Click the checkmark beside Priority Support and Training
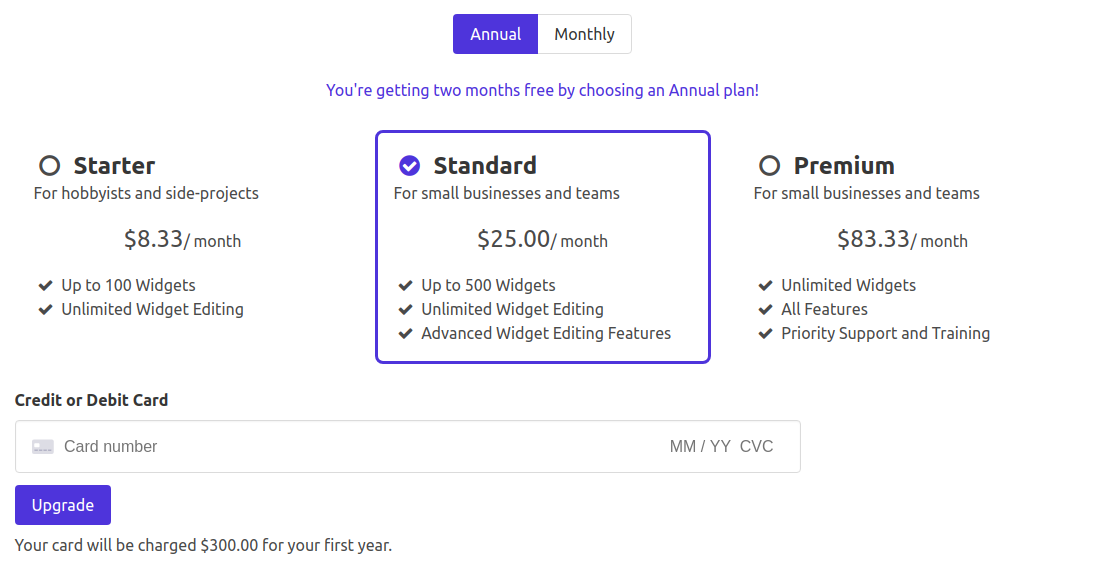1093x577 pixels. pos(765,333)
